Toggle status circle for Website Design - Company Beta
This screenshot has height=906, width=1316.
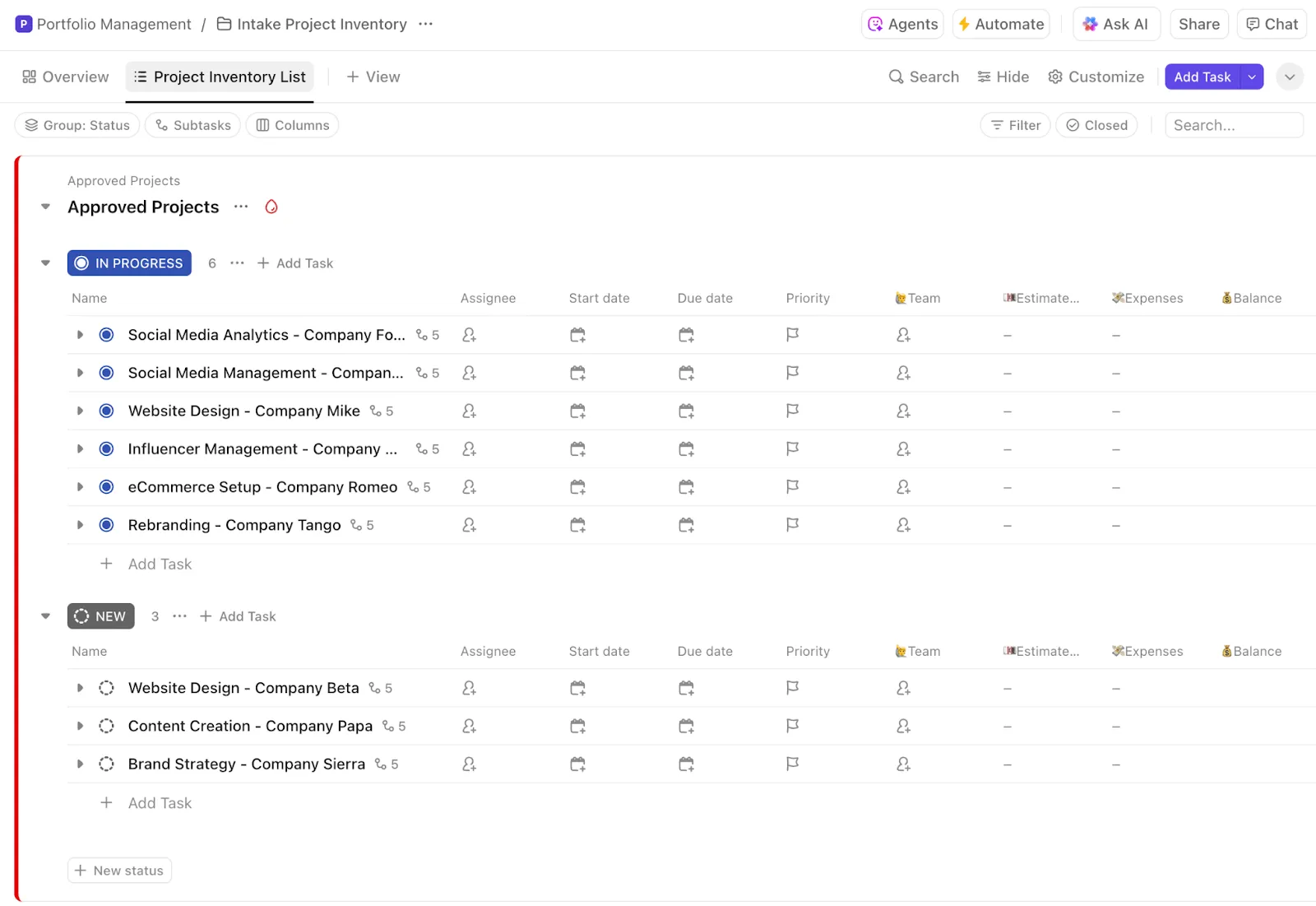point(106,688)
